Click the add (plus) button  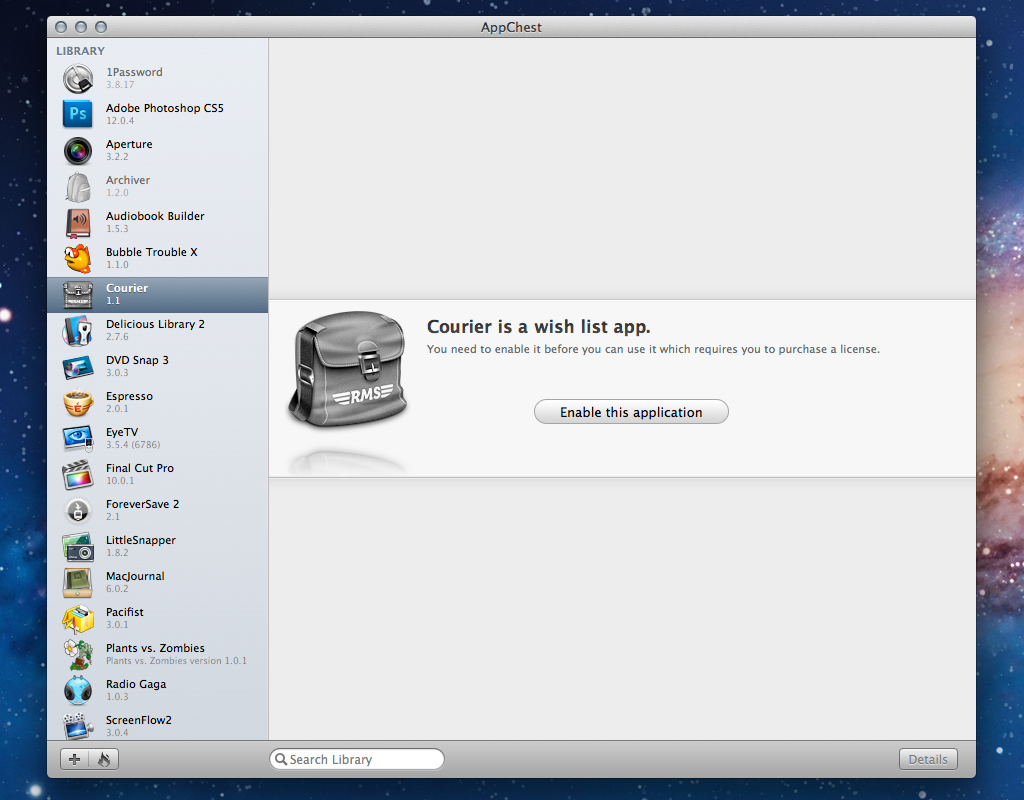[74, 759]
